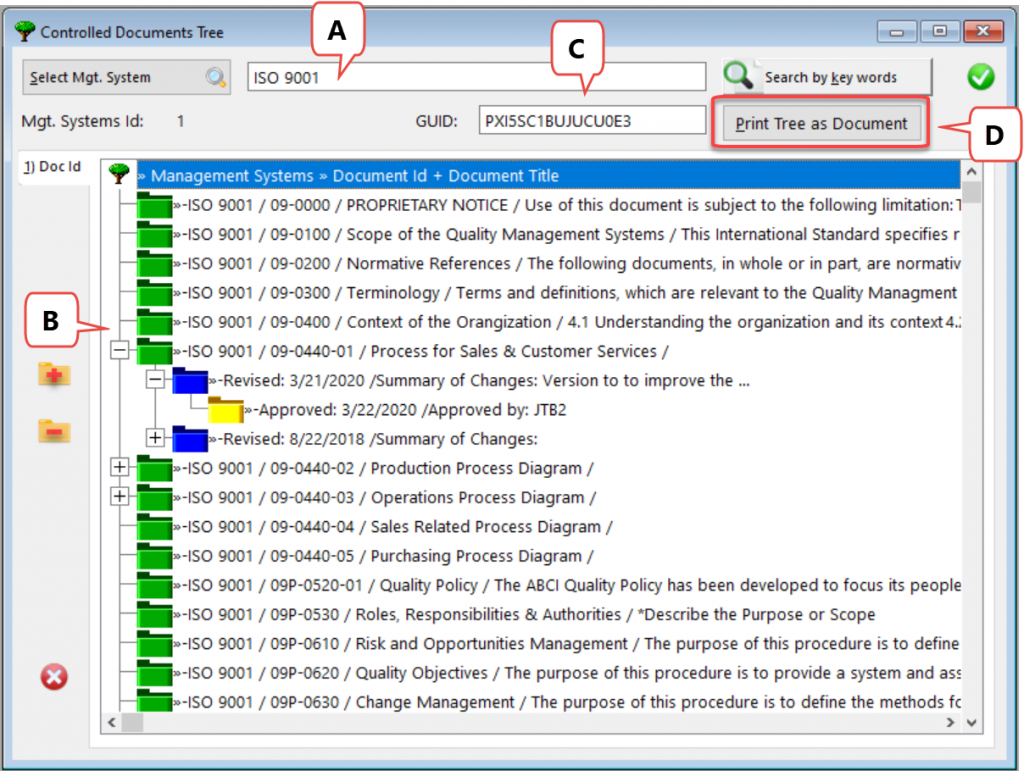Click green folder icon for 09P-0610 Risk row

pyautogui.click(x=154, y=644)
